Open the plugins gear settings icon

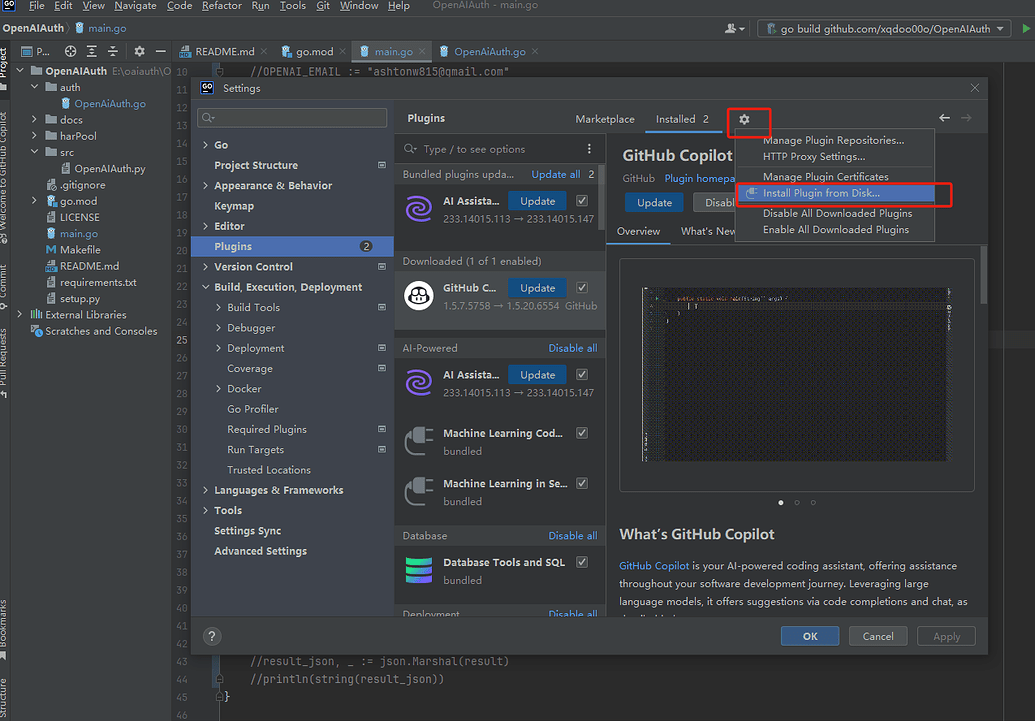(x=745, y=119)
